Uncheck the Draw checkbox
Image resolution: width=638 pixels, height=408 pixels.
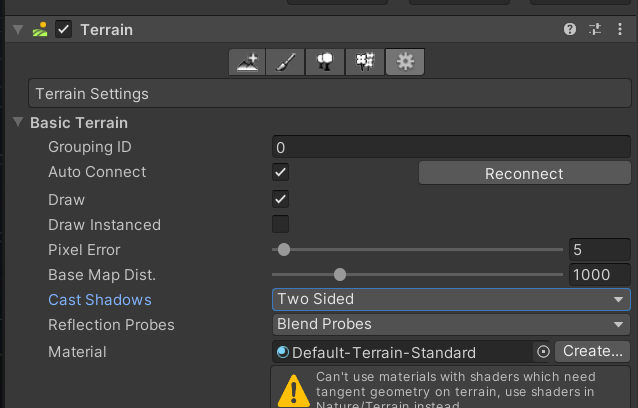(280, 199)
